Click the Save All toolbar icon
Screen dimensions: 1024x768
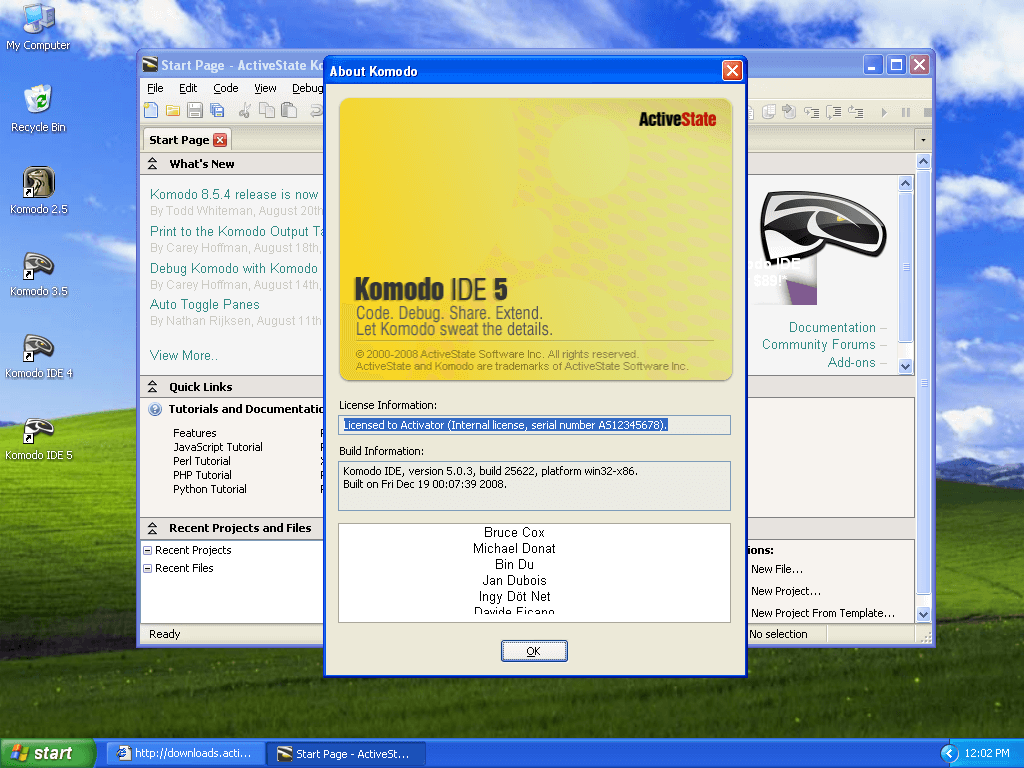point(215,111)
